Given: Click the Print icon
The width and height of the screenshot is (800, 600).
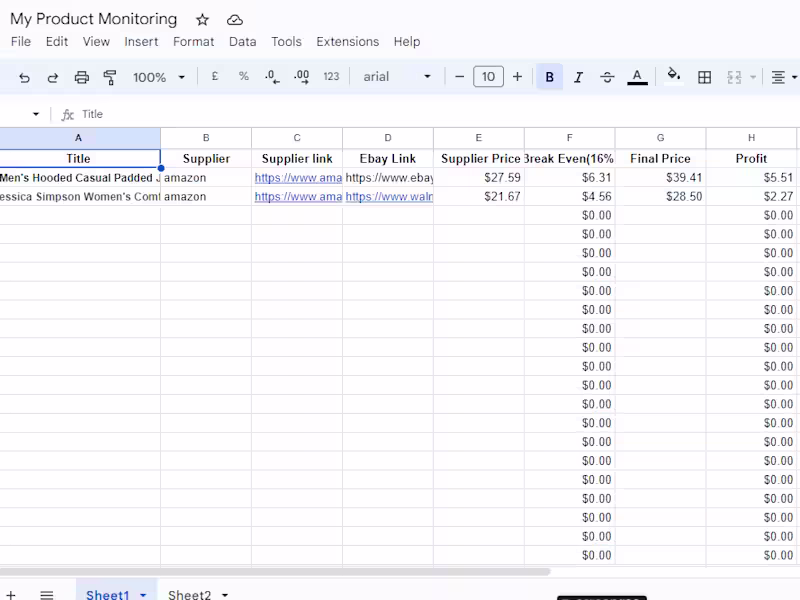Looking at the screenshot, I should coord(82,78).
